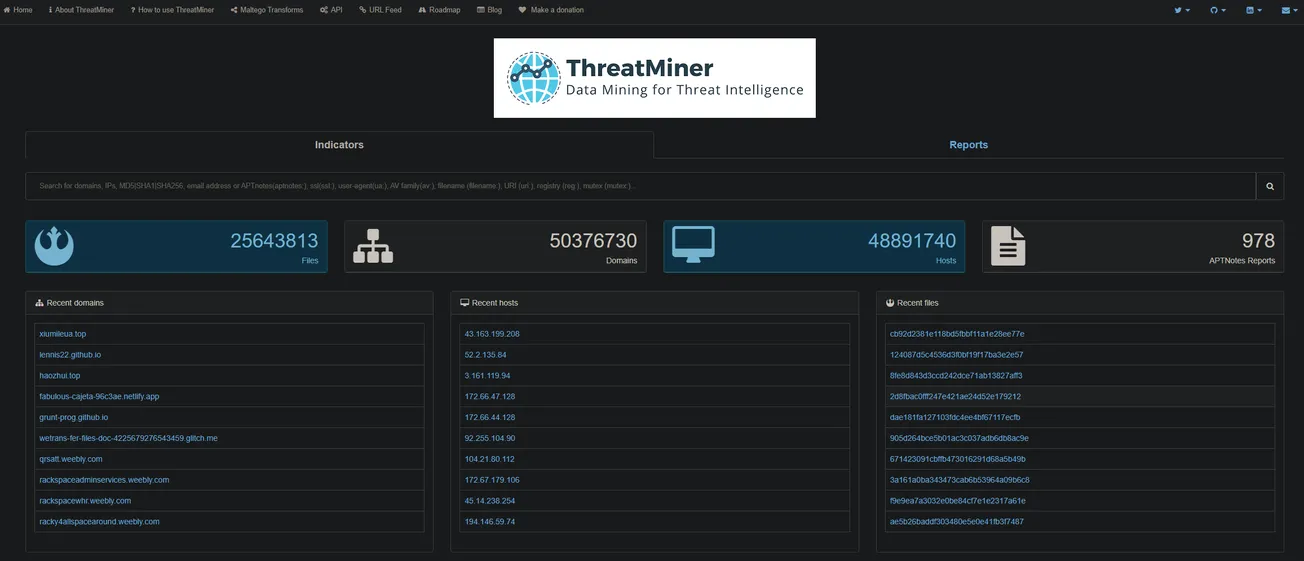Focus the indicator search field
The height and width of the screenshot is (561, 1304).
click(x=641, y=186)
